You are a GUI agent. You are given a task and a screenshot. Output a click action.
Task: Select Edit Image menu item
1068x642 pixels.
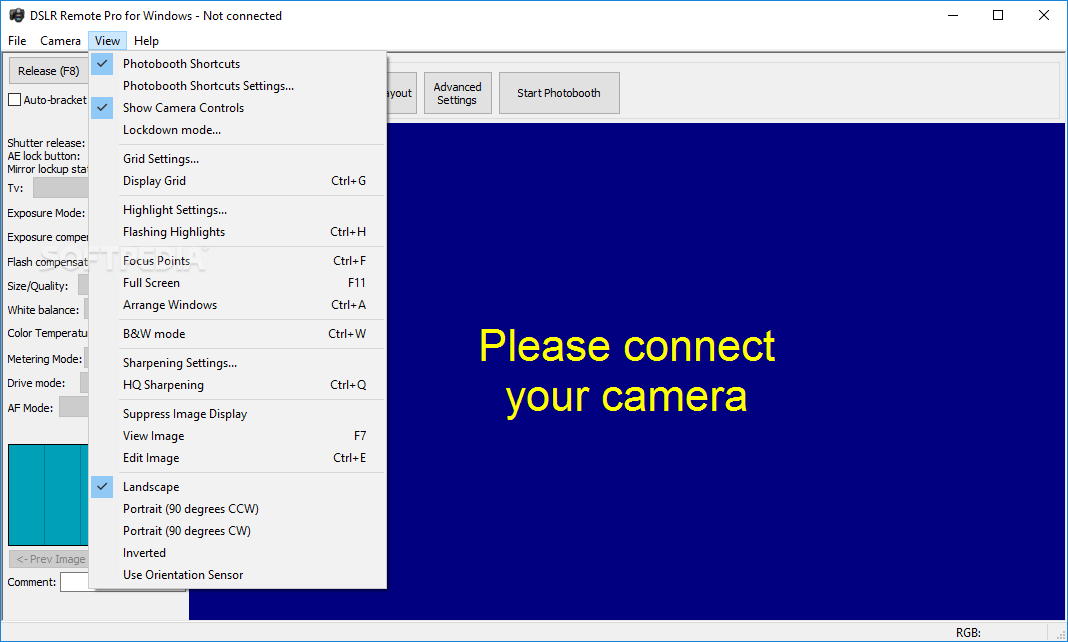pos(238,458)
